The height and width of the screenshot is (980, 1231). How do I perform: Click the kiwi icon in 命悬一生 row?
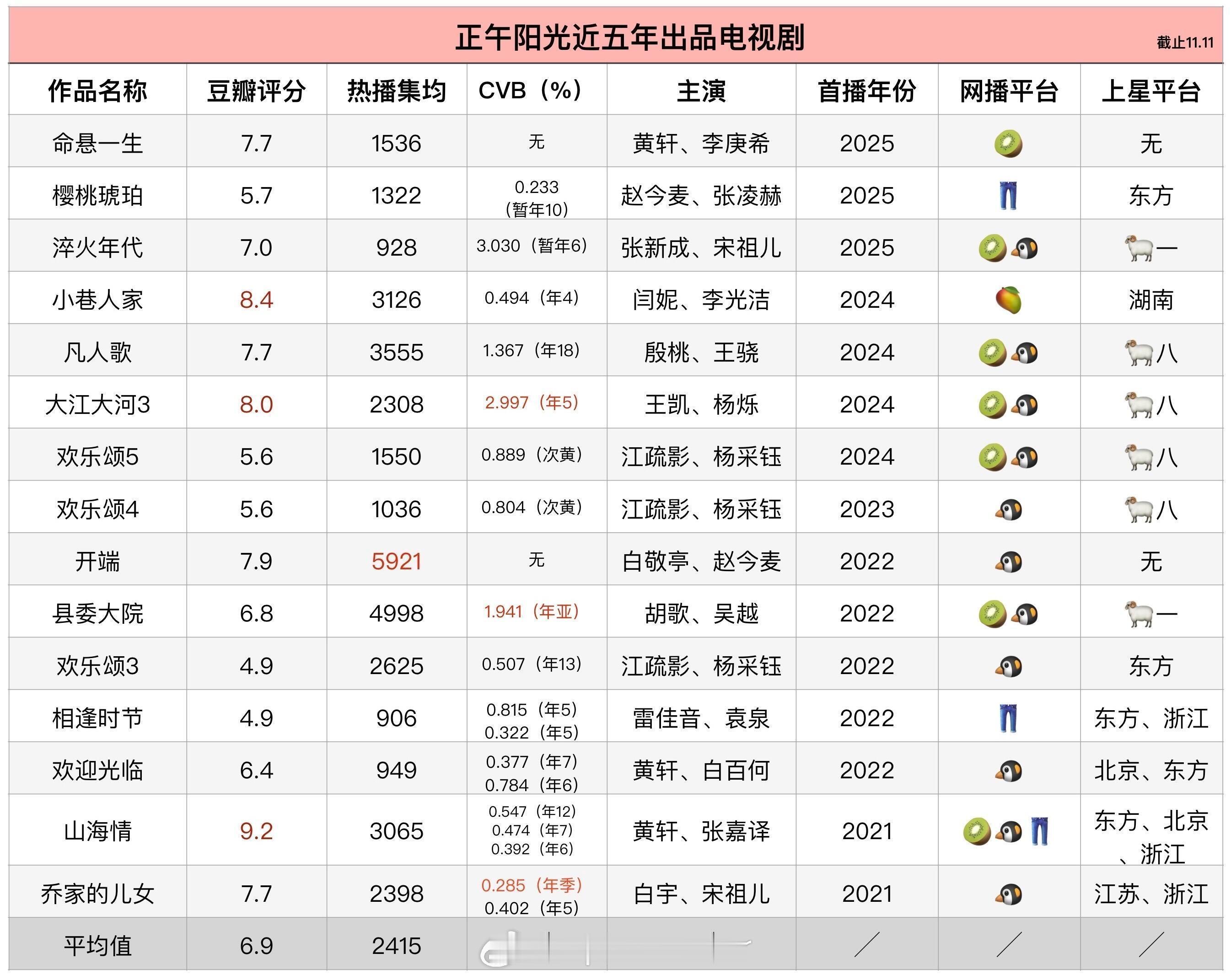(1008, 143)
